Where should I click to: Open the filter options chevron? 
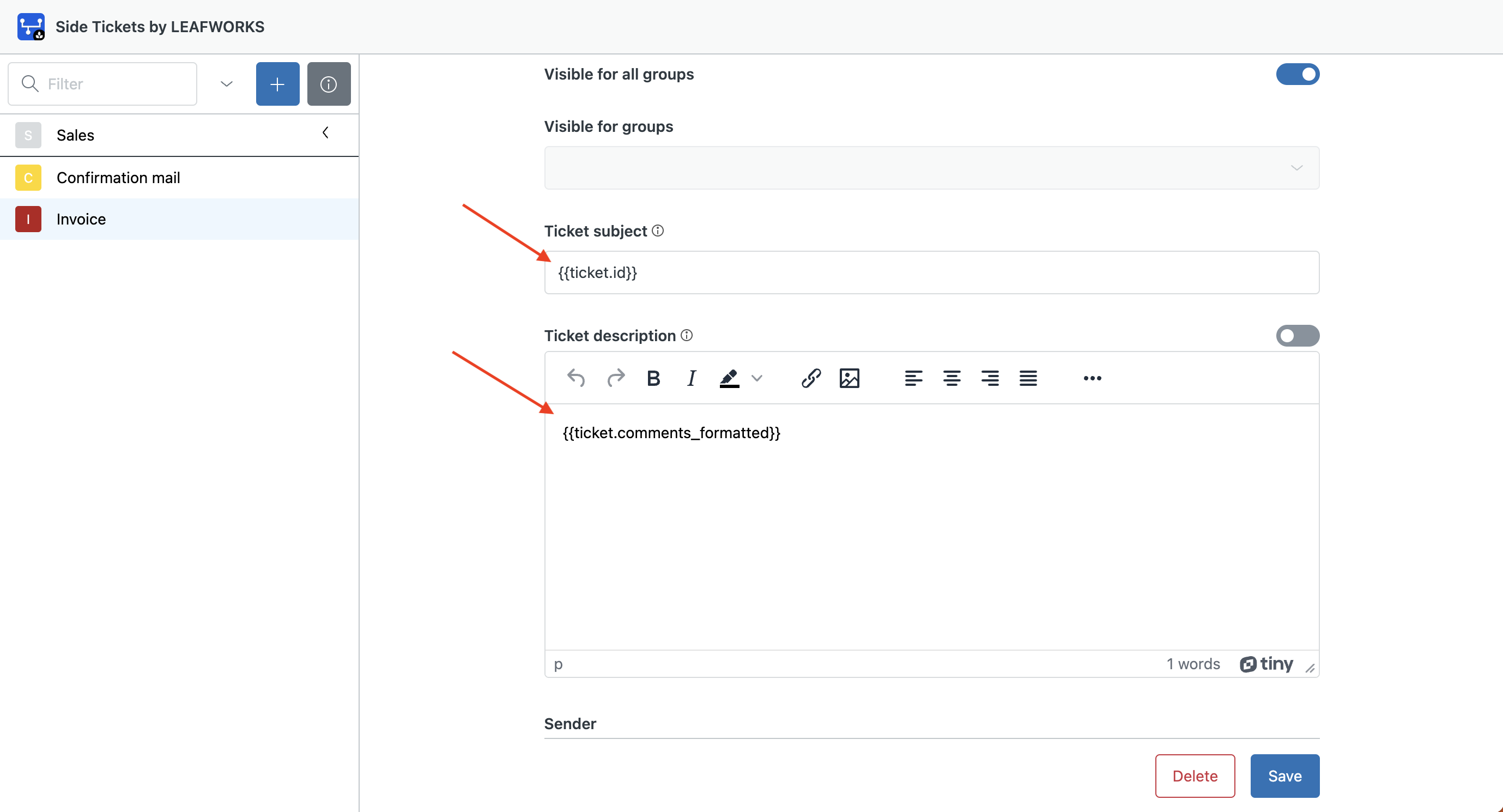click(226, 84)
